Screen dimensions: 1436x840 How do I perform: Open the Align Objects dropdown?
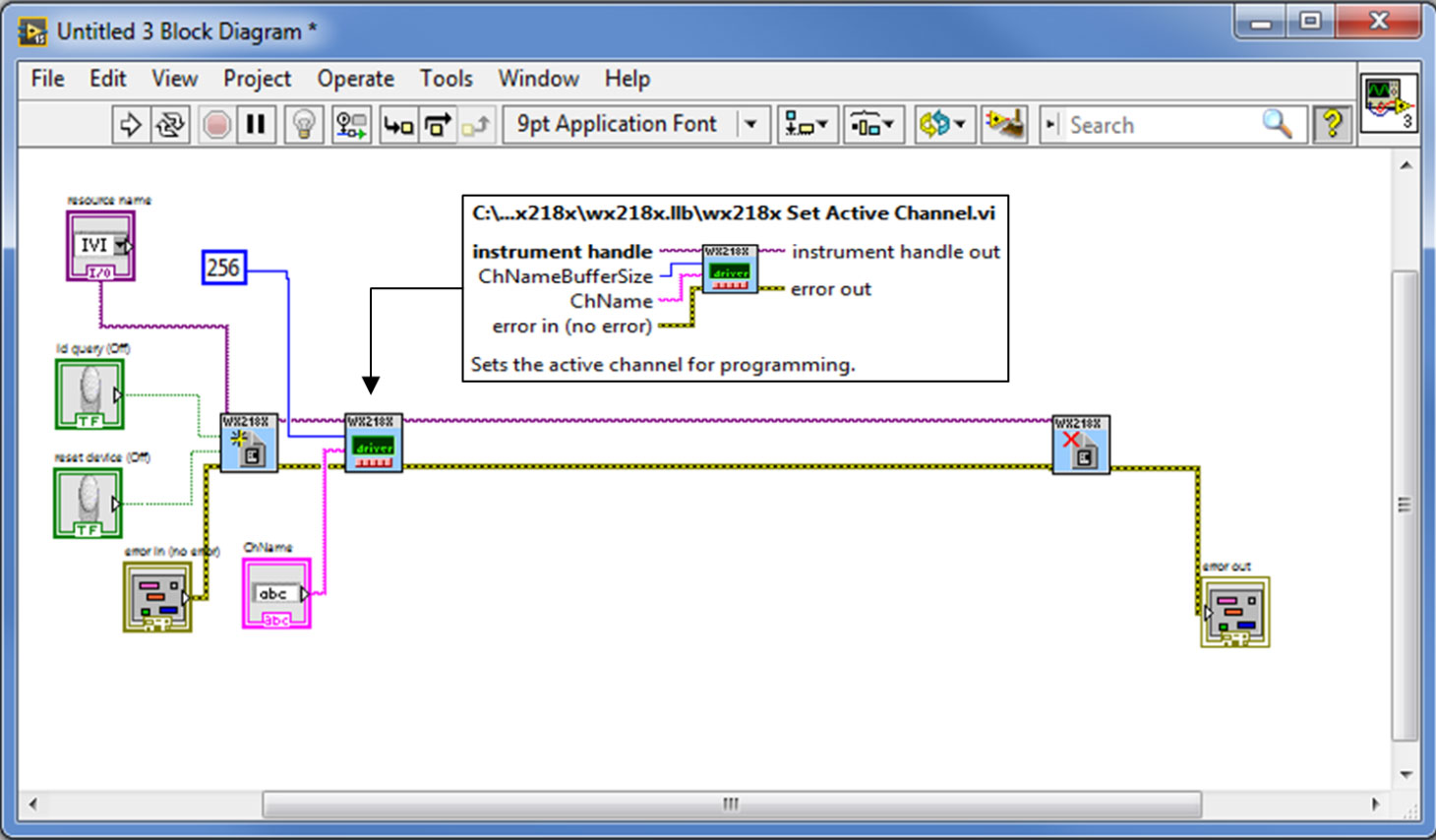(807, 125)
